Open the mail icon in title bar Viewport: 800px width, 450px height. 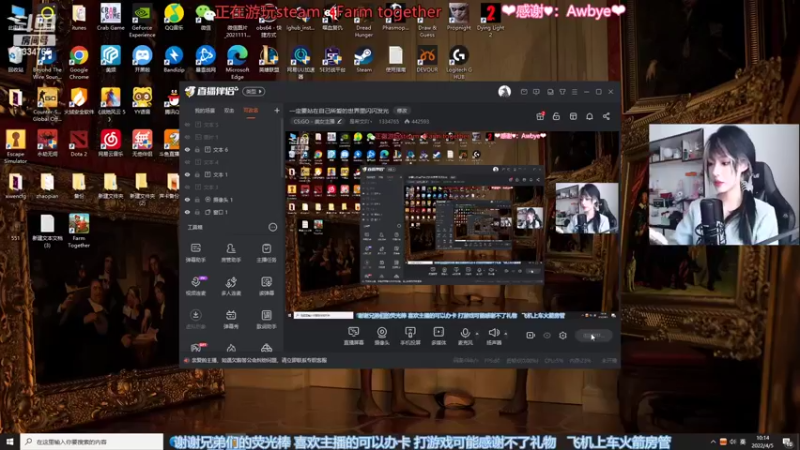[x=524, y=92]
